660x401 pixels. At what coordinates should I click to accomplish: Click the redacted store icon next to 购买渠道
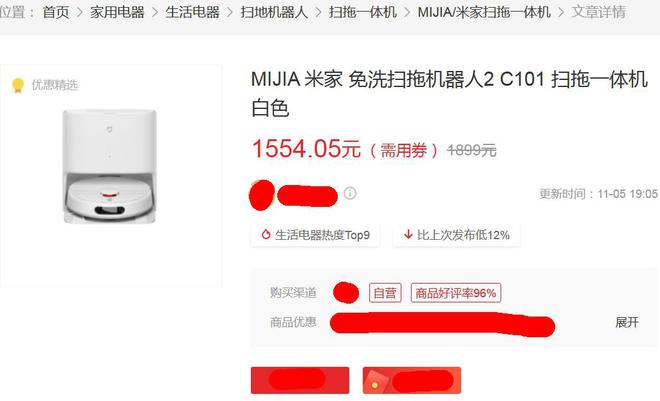point(346,293)
